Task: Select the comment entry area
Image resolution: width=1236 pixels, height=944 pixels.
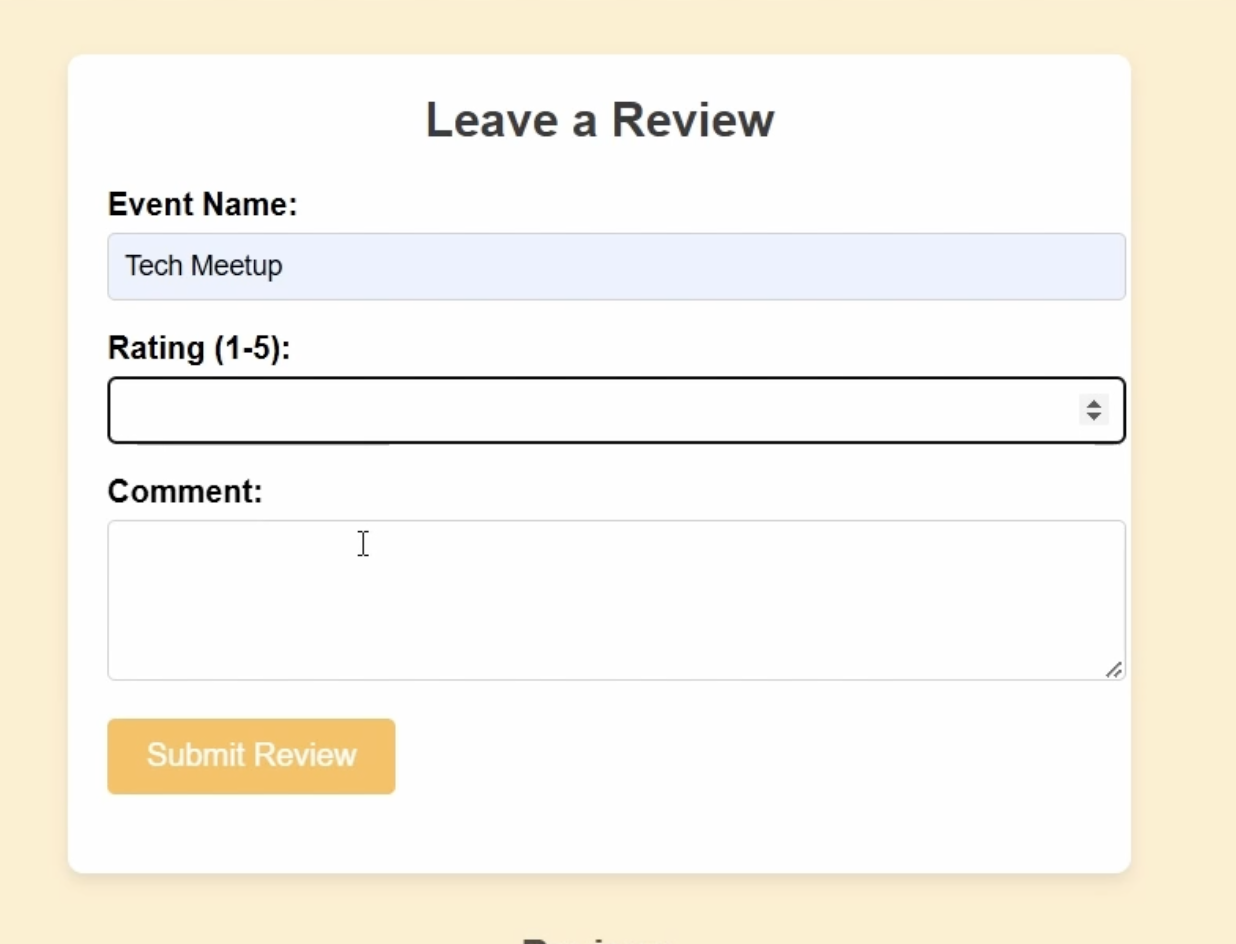Action: [616, 595]
